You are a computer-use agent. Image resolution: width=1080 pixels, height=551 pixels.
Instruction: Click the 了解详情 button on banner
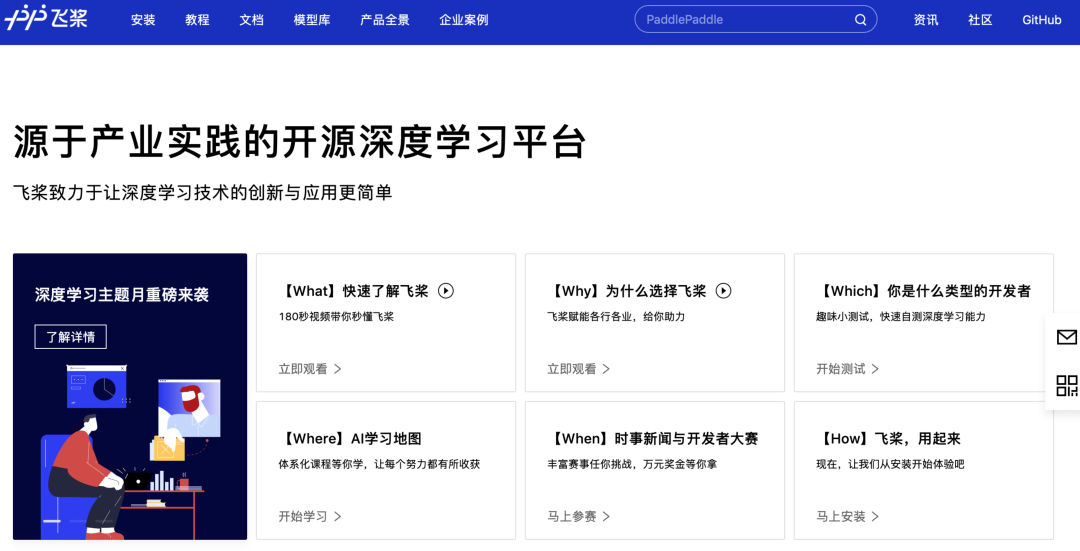click(x=71, y=337)
